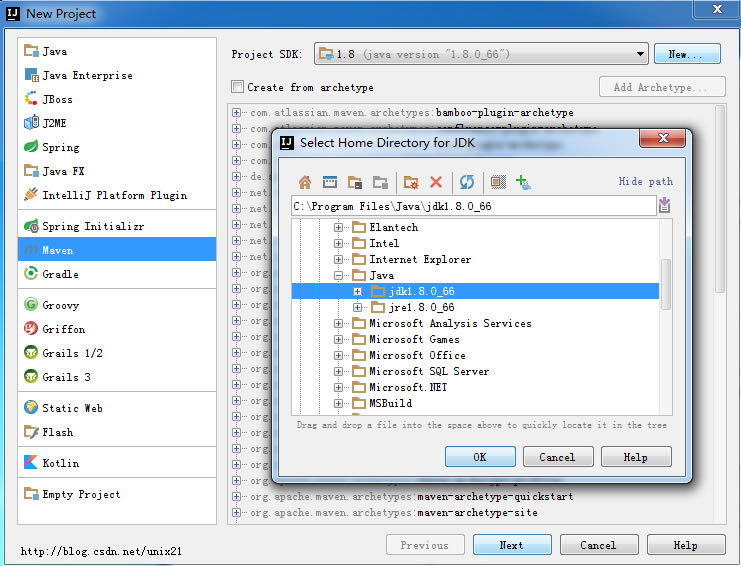This screenshot has width=741, height=566.
Task: Go to Home directory in JDK dialog
Action: 305,182
